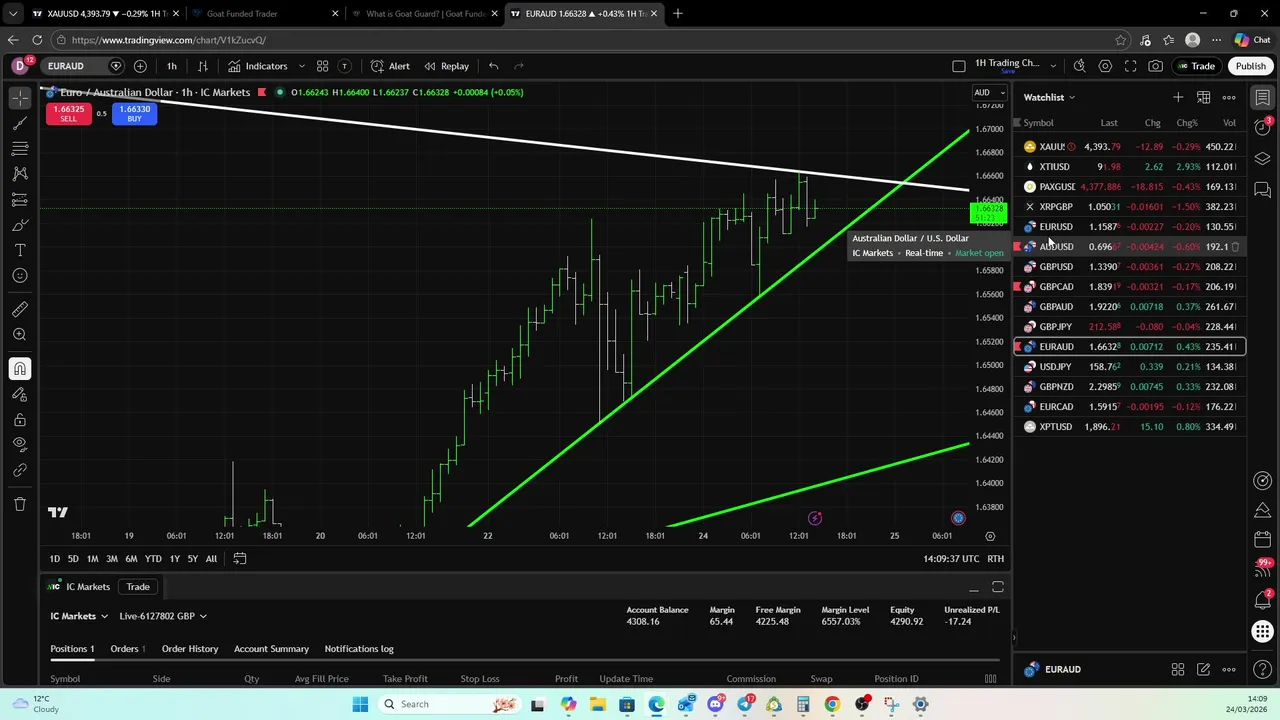The height and width of the screenshot is (720, 1280).
Task: Expand the Watchlist name dropdown
Action: click(1049, 97)
